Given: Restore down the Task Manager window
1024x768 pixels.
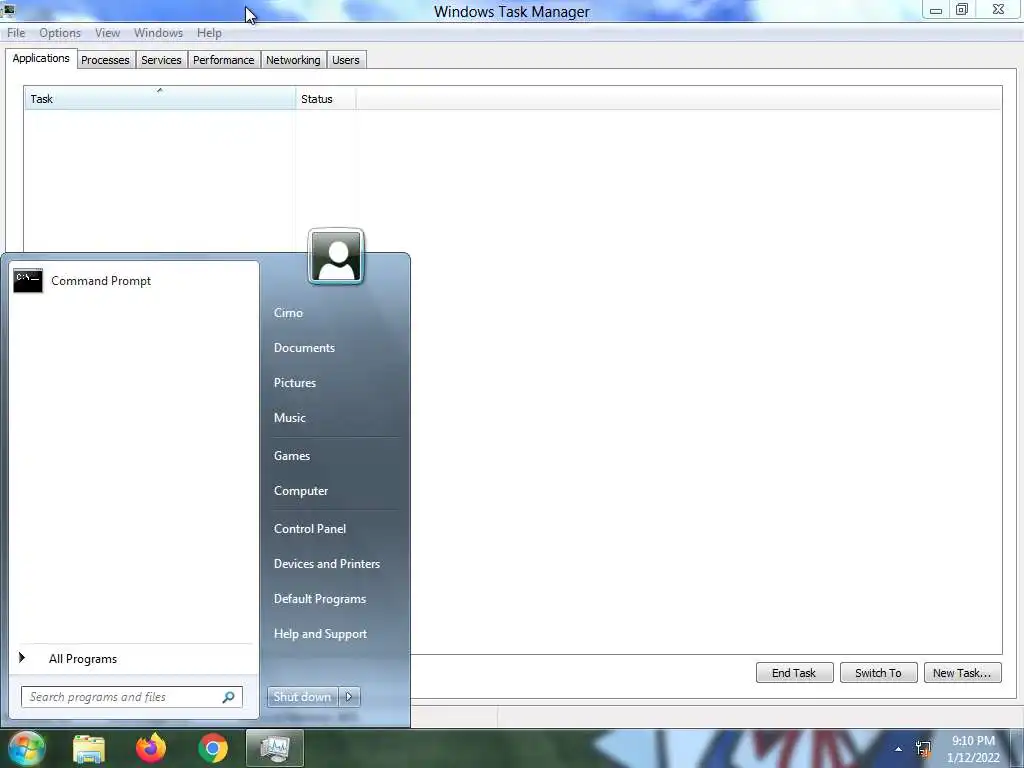Looking at the screenshot, I should coord(962,10).
